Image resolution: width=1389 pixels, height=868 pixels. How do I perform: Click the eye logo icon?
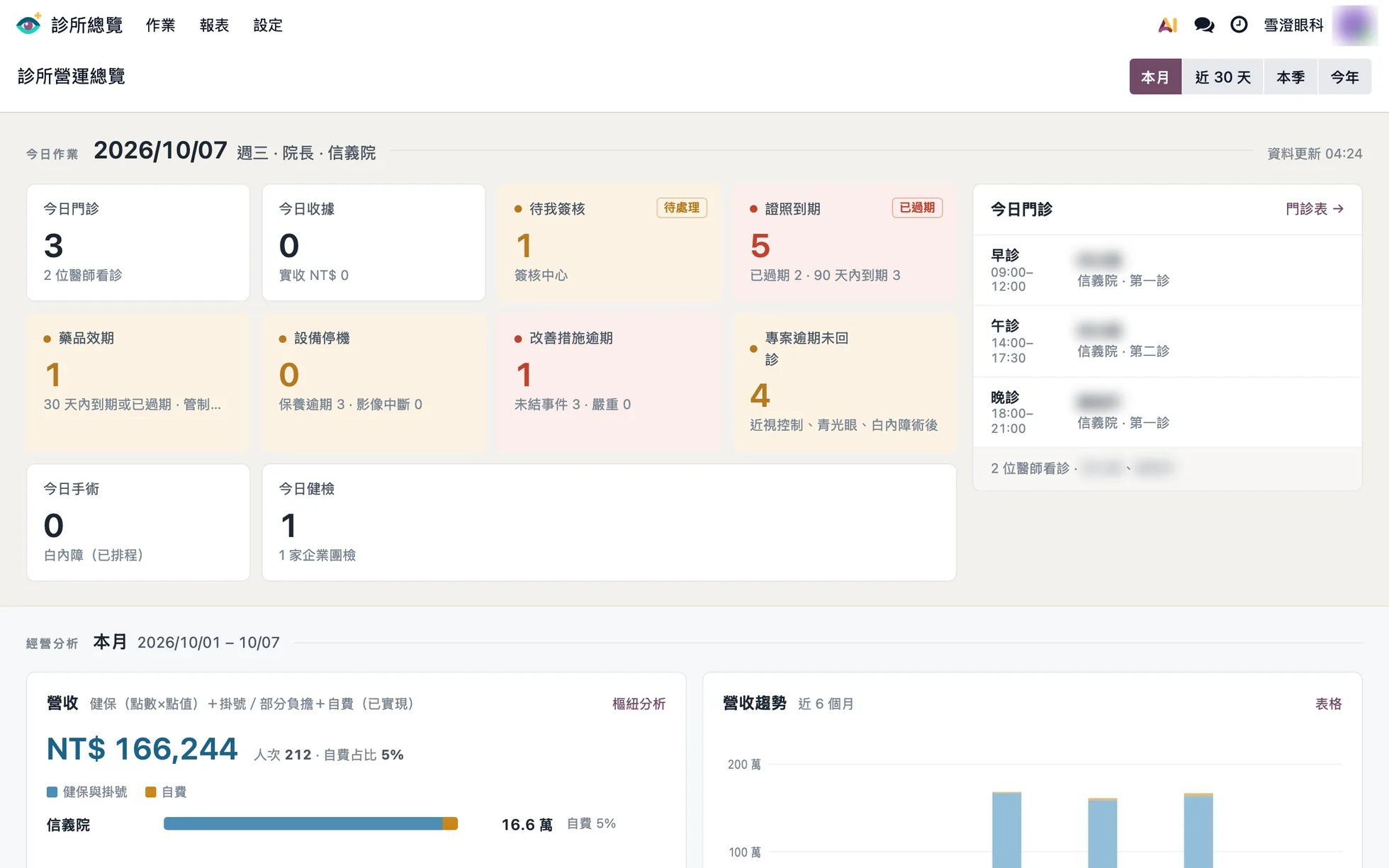pos(28,25)
